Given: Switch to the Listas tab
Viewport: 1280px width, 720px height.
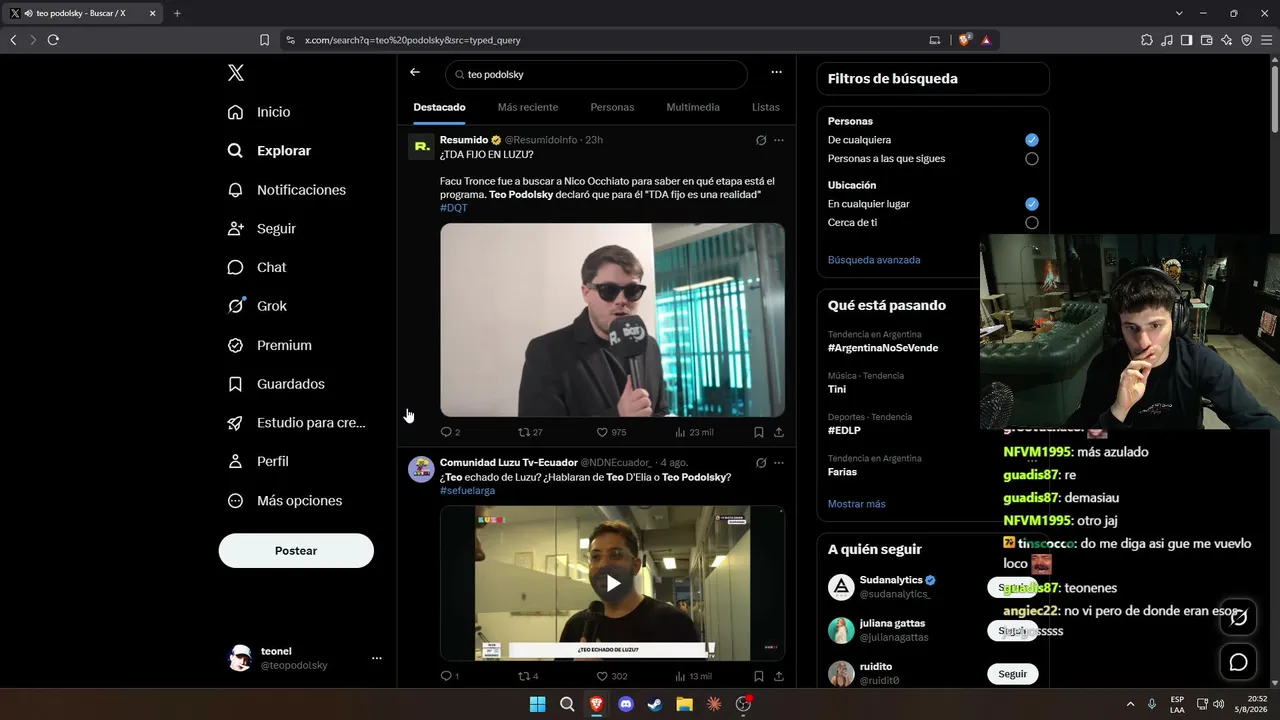Looking at the screenshot, I should [x=766, y=107].
